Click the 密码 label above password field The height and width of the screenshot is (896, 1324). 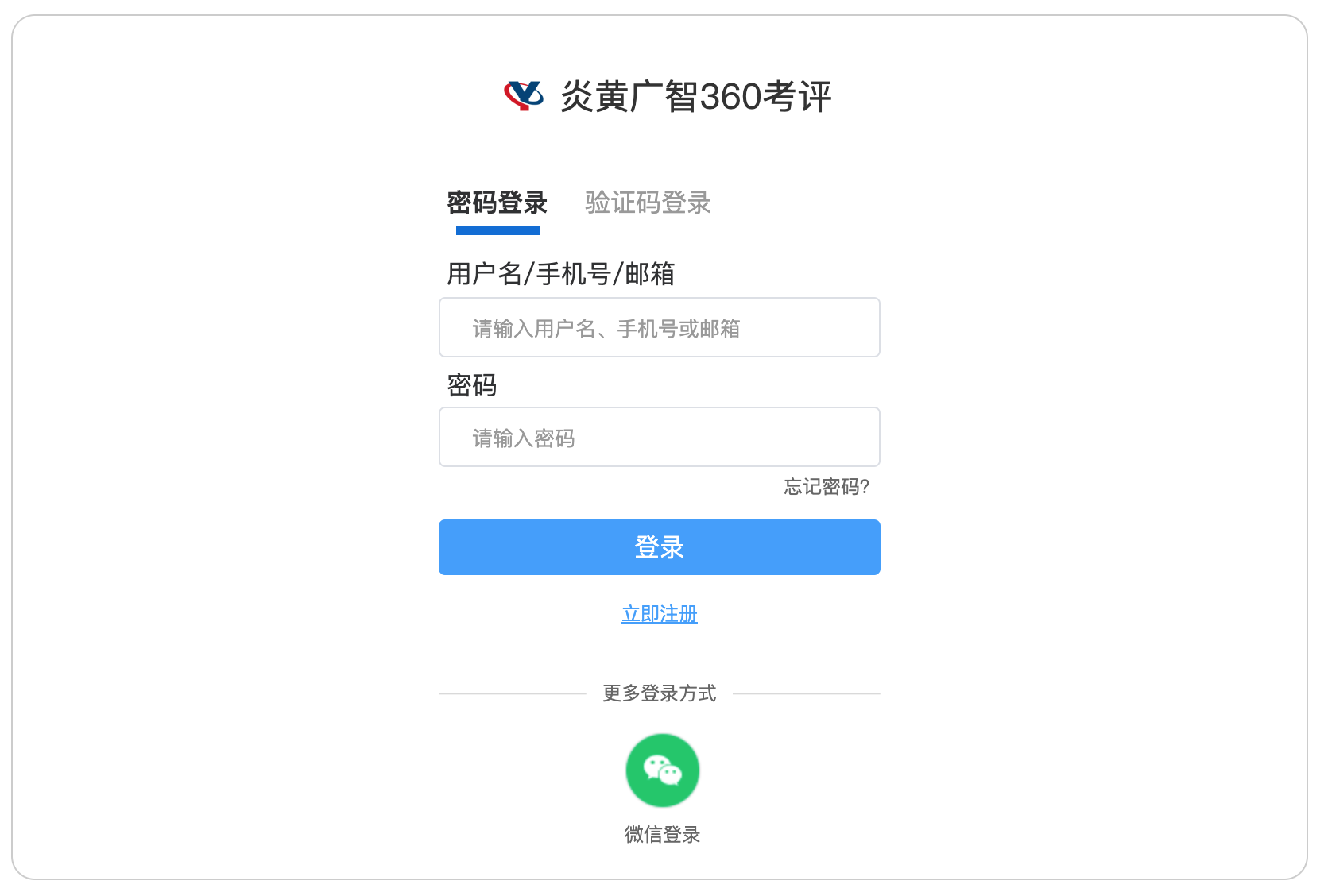click(x=472, y=385)
